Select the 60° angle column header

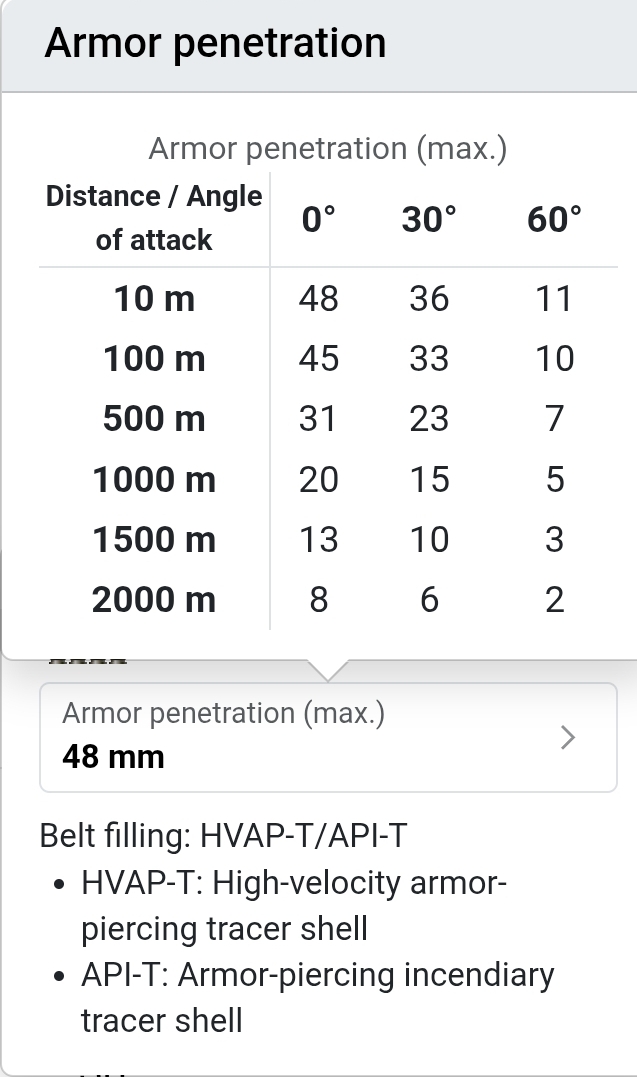click(x=554, y=219)
